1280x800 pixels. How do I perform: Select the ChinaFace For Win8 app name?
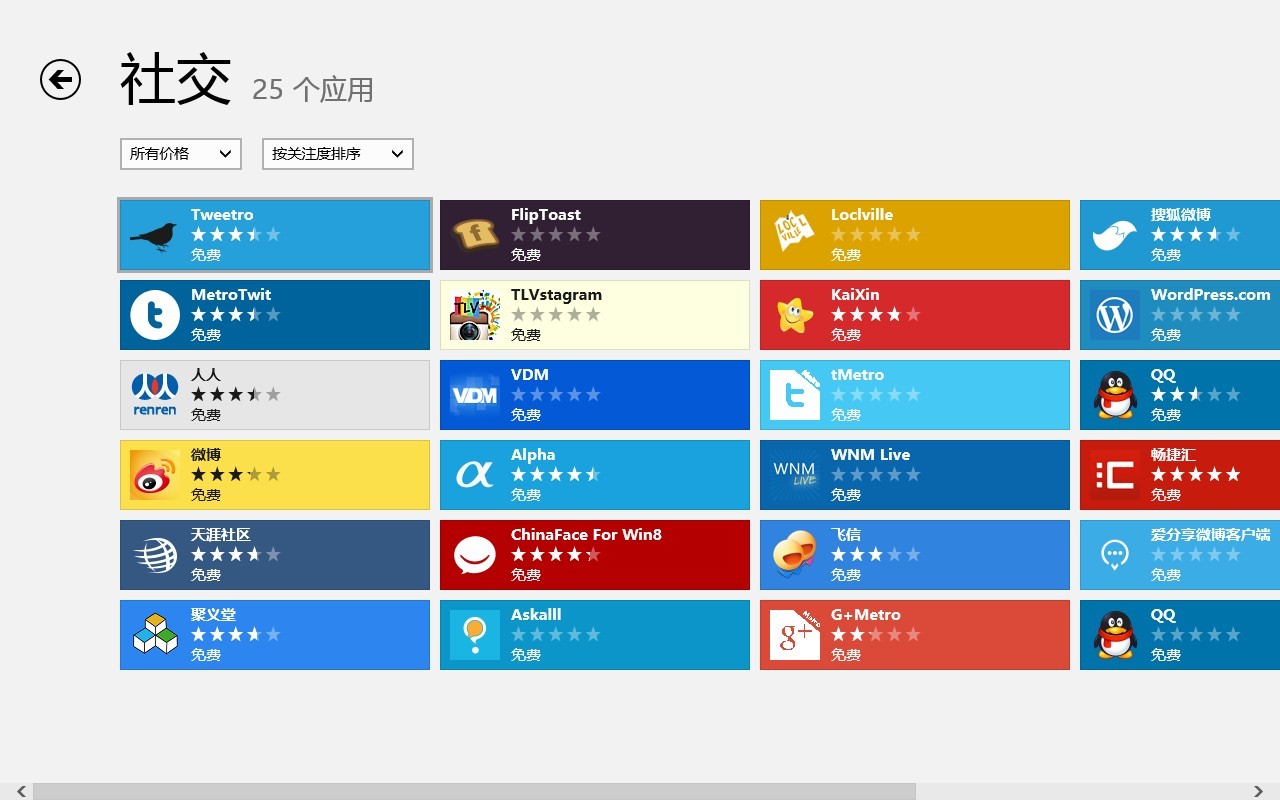(586, 534)
